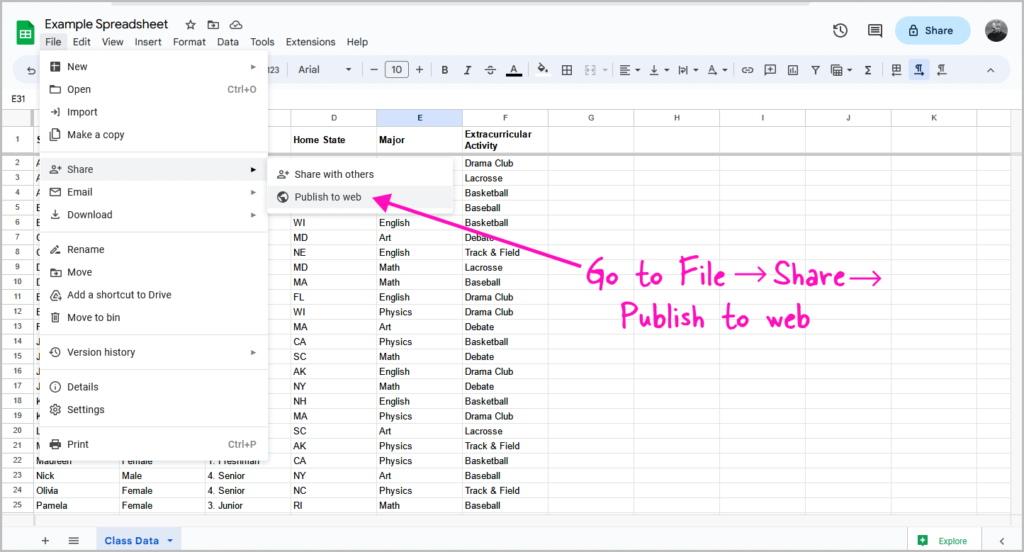Screen dimensions: 1024x552
Task: Open the all sheets list icon
Action: pos(74,540)
